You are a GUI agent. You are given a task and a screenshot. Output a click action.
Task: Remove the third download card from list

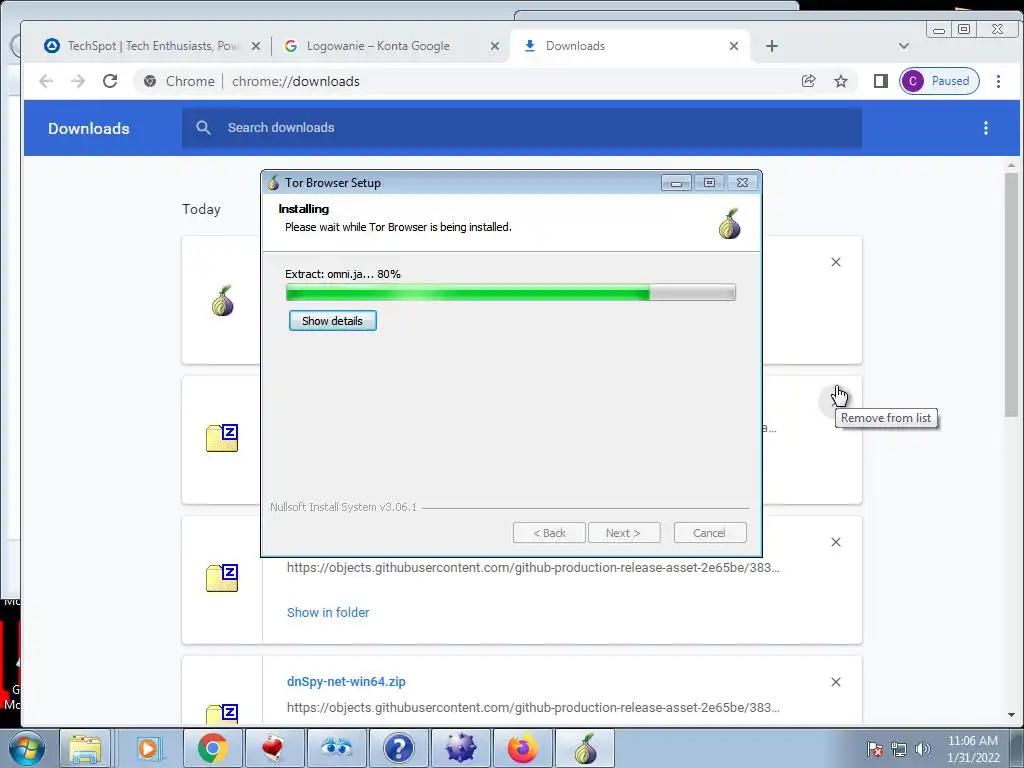tap(836, 542)
